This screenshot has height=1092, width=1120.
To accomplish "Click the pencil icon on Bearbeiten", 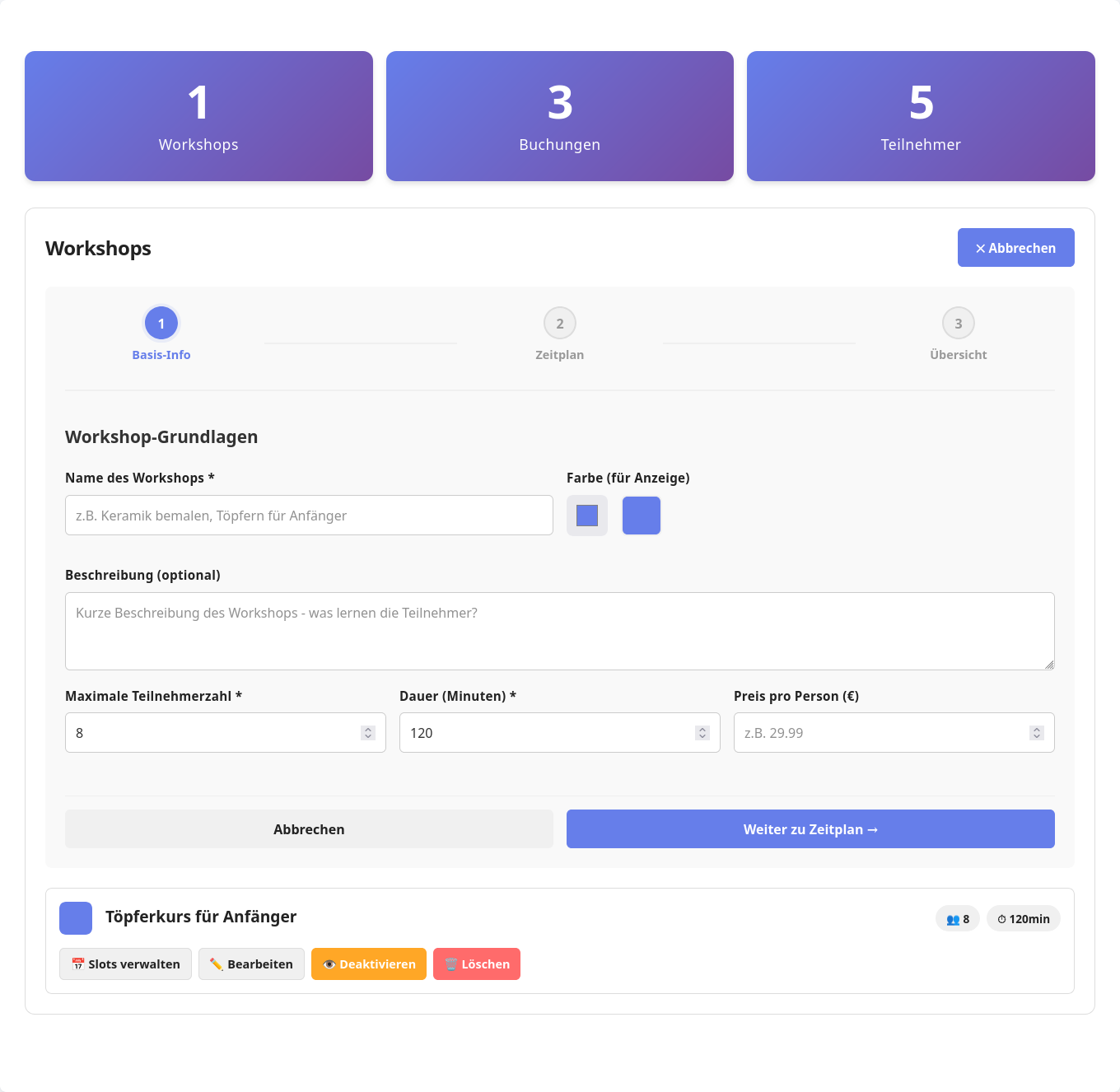I will pos(217,964).
